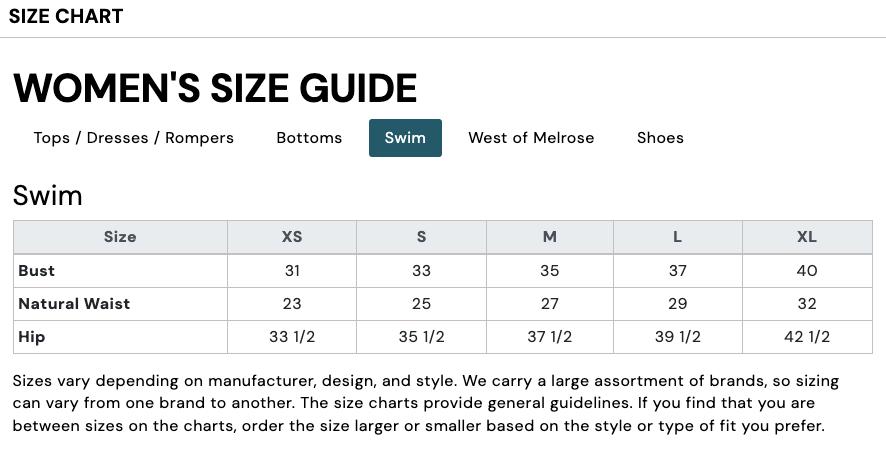
Task: Select the Natural Waist row label
Action: pos(74,304)
